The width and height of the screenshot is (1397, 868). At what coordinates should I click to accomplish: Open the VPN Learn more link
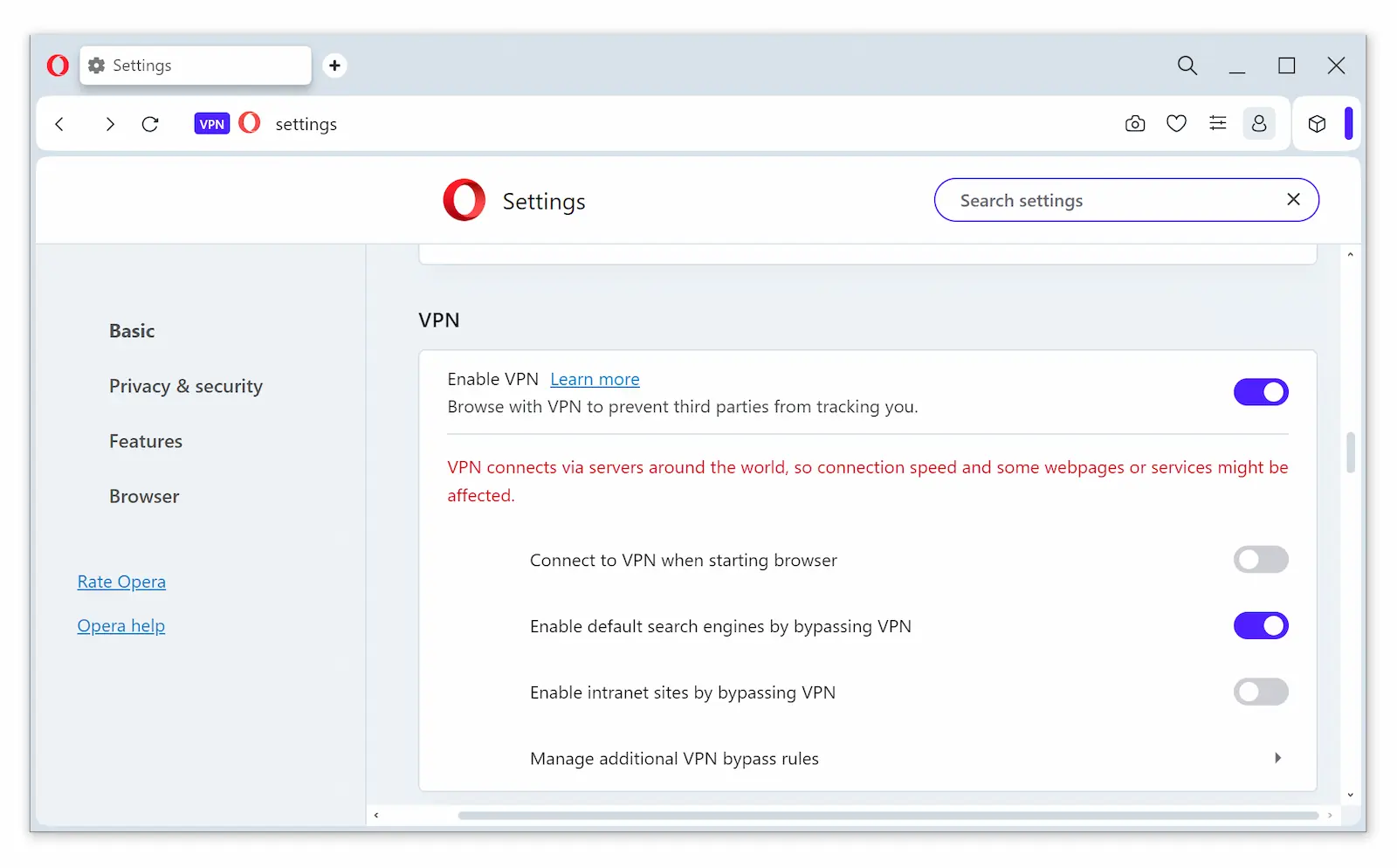(x=595, y=379)
